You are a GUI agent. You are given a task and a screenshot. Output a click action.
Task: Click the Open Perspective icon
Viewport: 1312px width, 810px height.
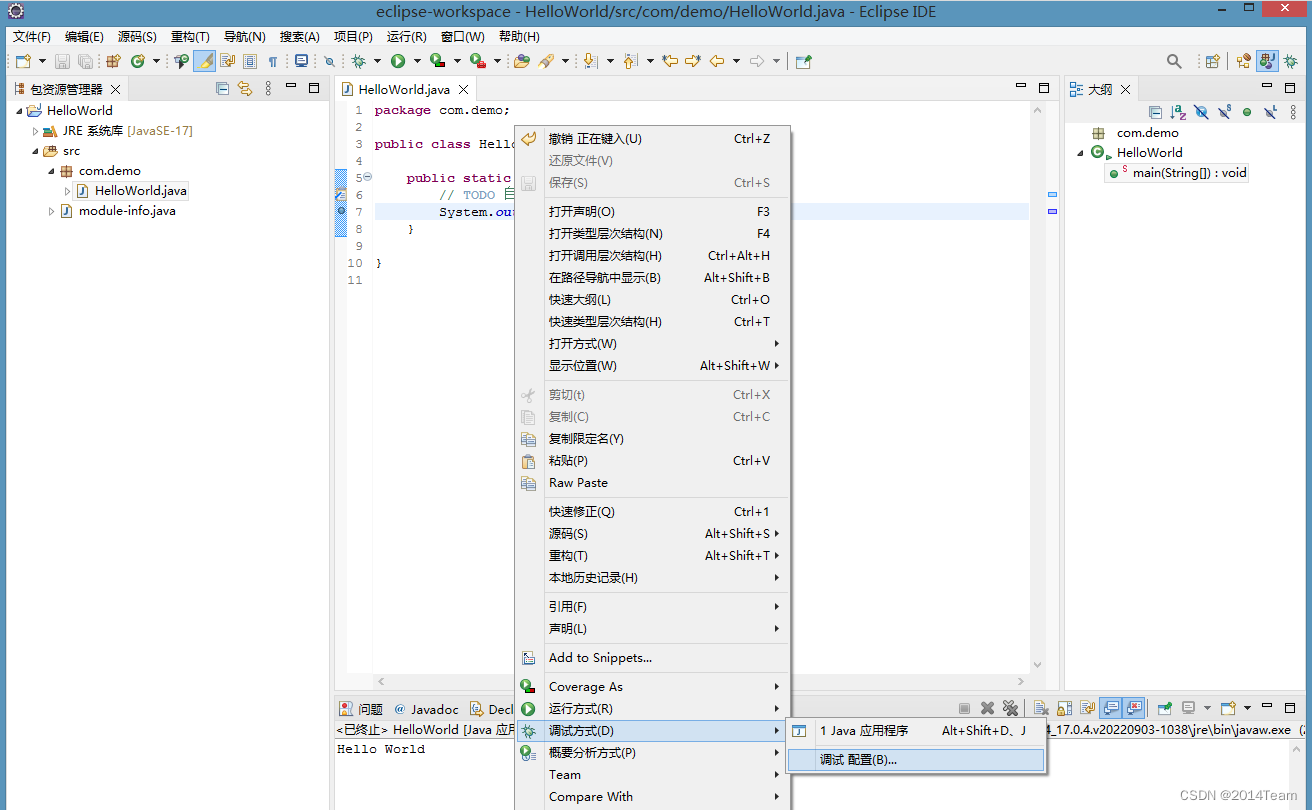click(1212, 61)
